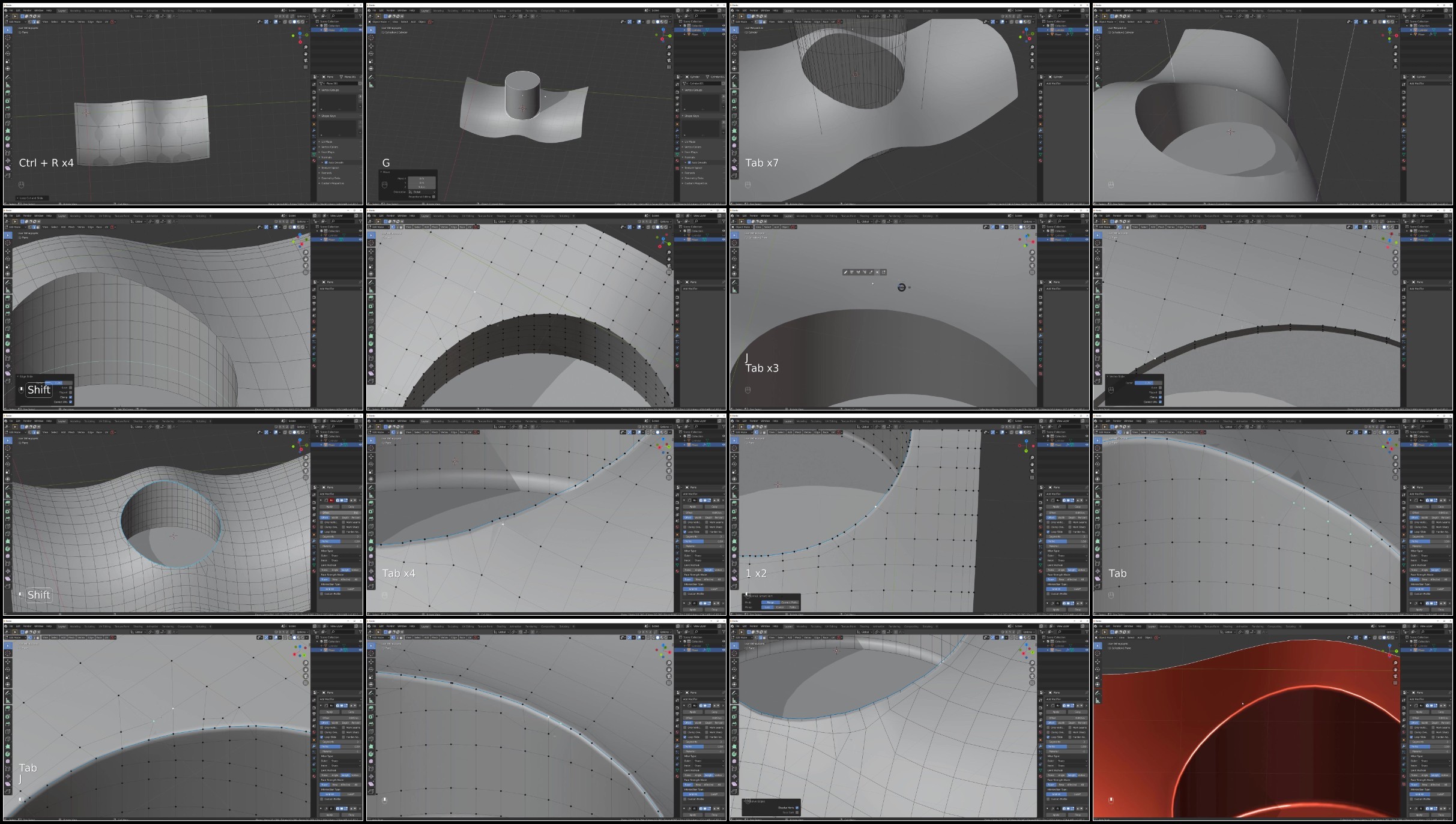The image size is (1456, 824).
Task: Enable the Auto Smooth checkbox in the 'Ctrl + R x4' frame
Action: click(326, 163)
